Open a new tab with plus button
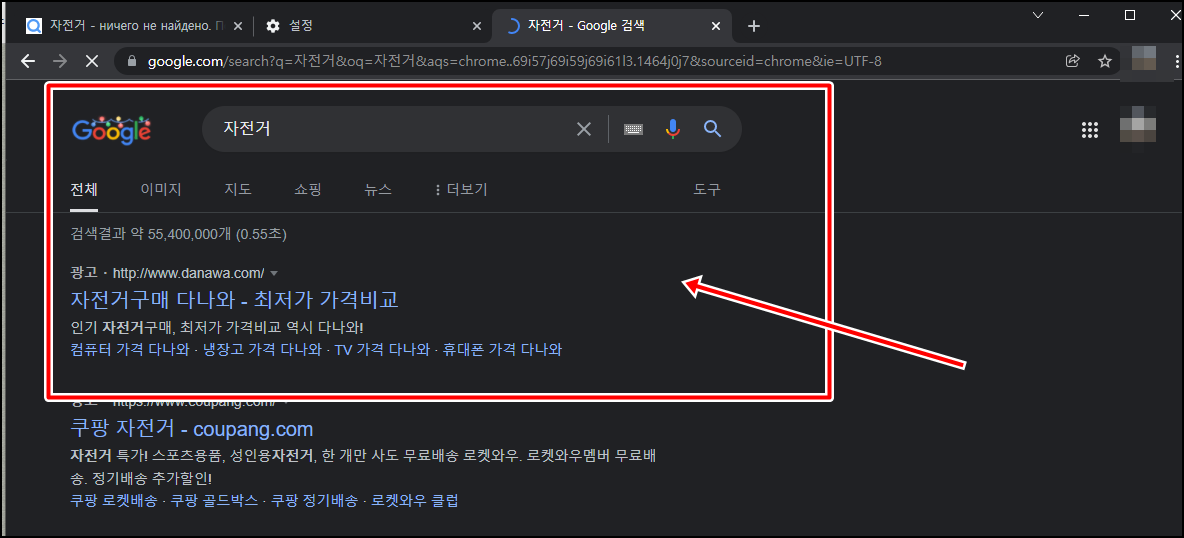 click(x=754, y=26)
